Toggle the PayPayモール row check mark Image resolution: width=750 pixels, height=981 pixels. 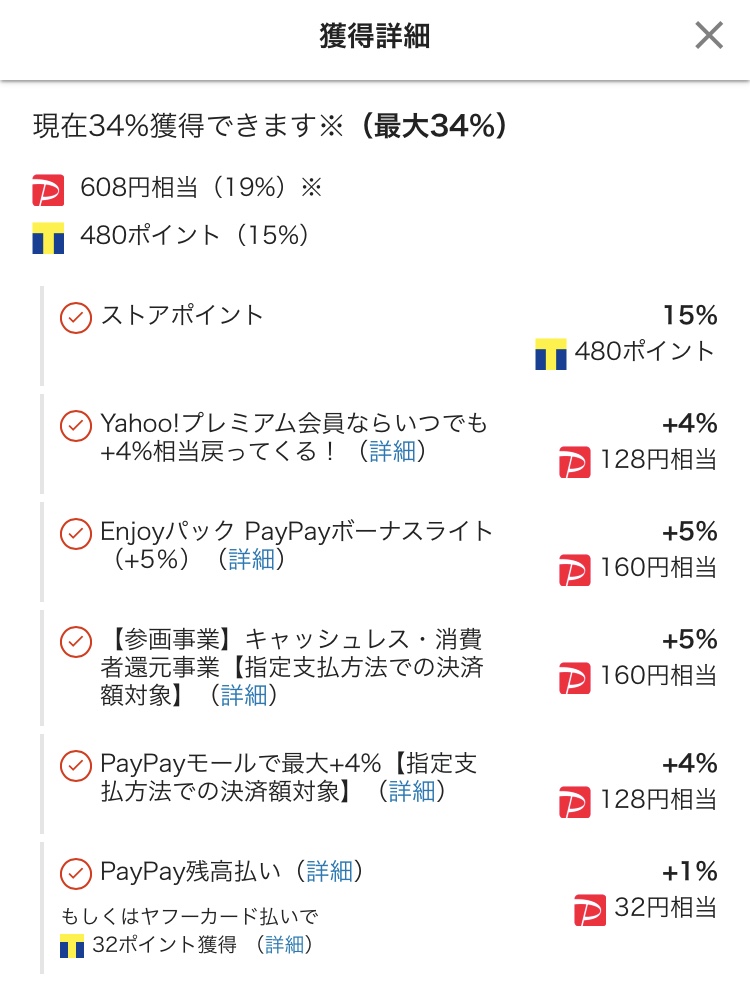click(x=76, y=766)
